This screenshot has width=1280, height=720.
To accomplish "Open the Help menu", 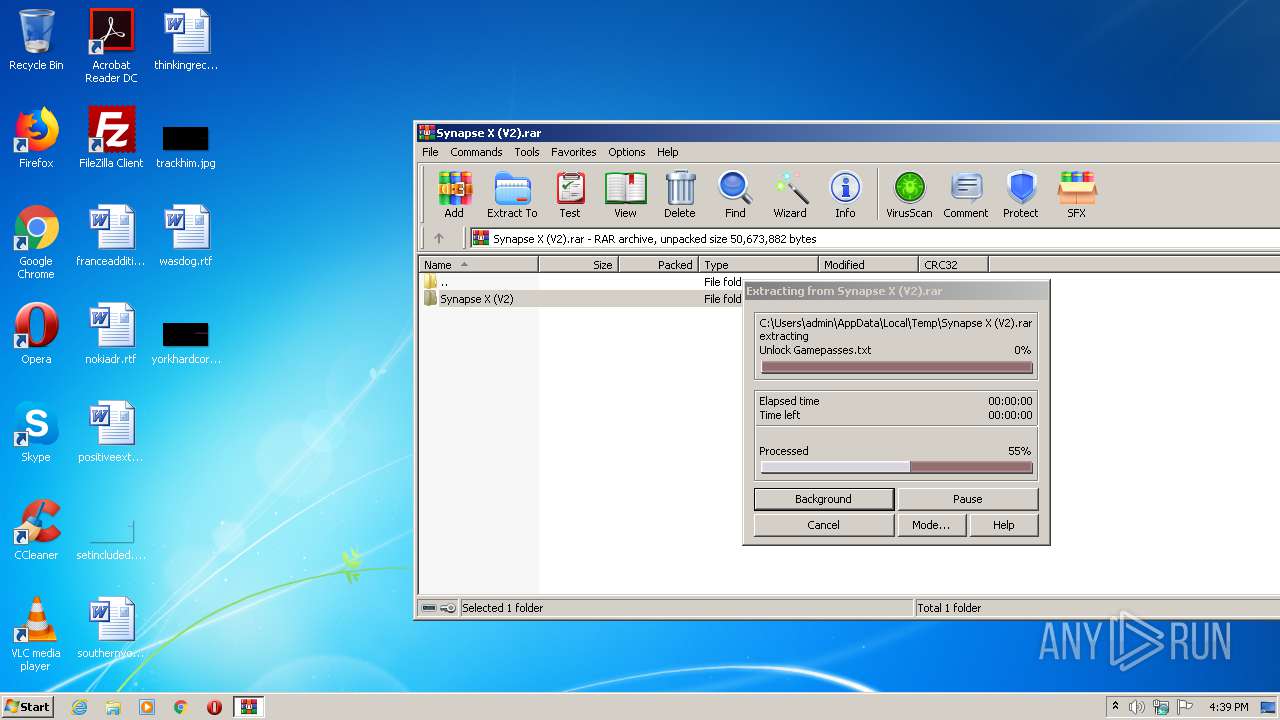I will coord(668,152).
